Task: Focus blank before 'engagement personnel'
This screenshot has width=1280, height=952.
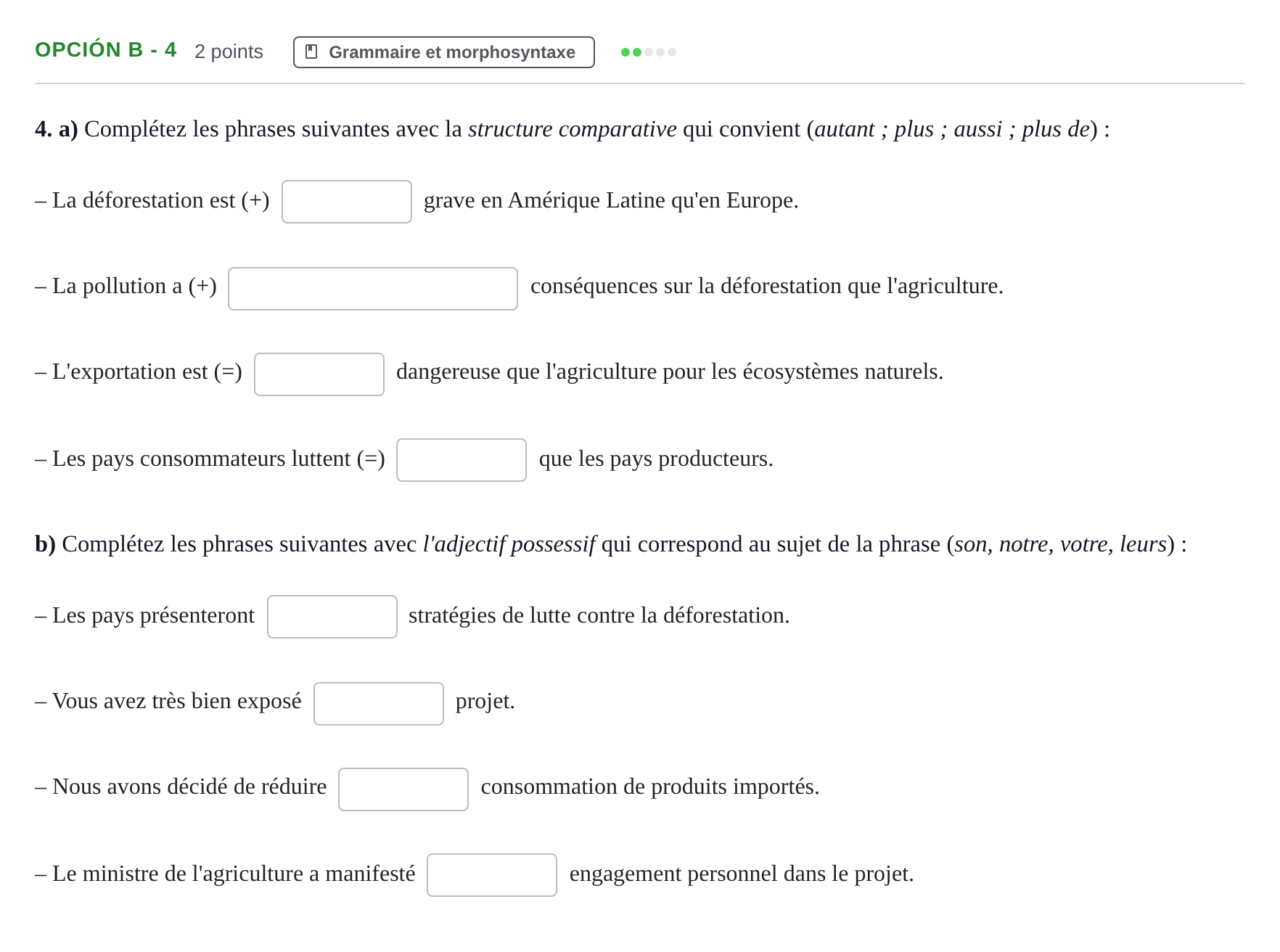Action: (492, 875)
